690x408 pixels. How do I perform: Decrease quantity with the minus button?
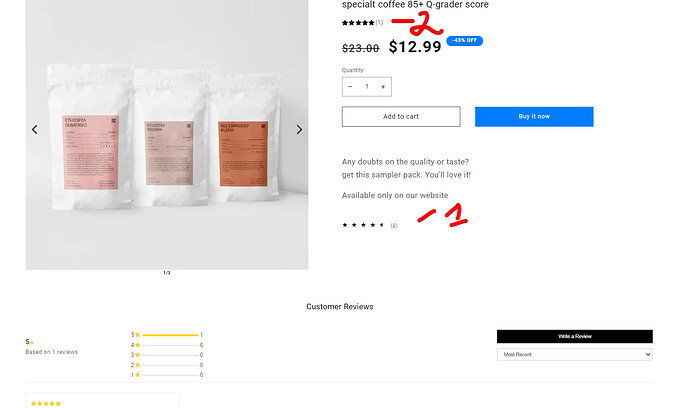click(x=350, y=87)
